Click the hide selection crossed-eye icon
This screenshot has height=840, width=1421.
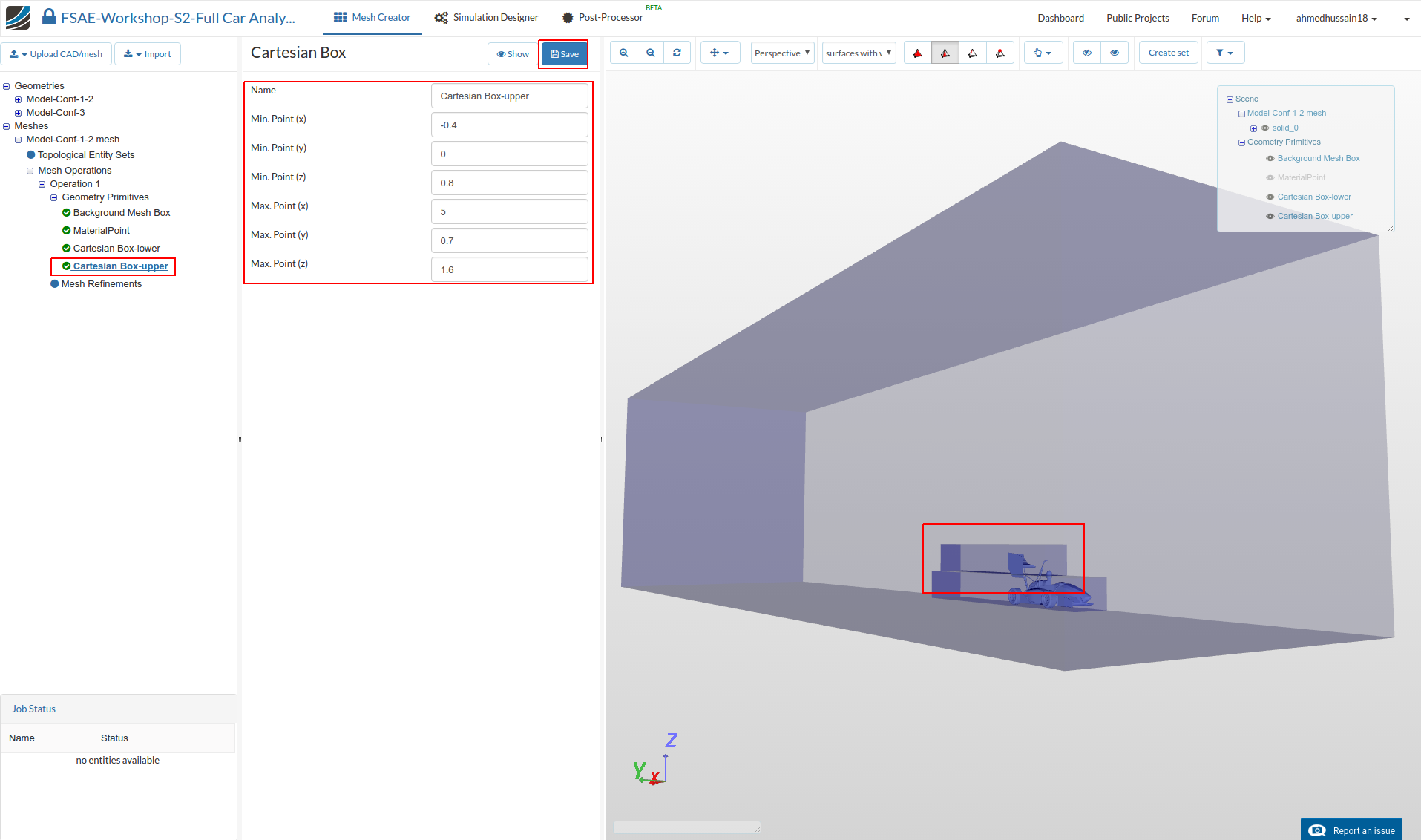[1086, 53]
